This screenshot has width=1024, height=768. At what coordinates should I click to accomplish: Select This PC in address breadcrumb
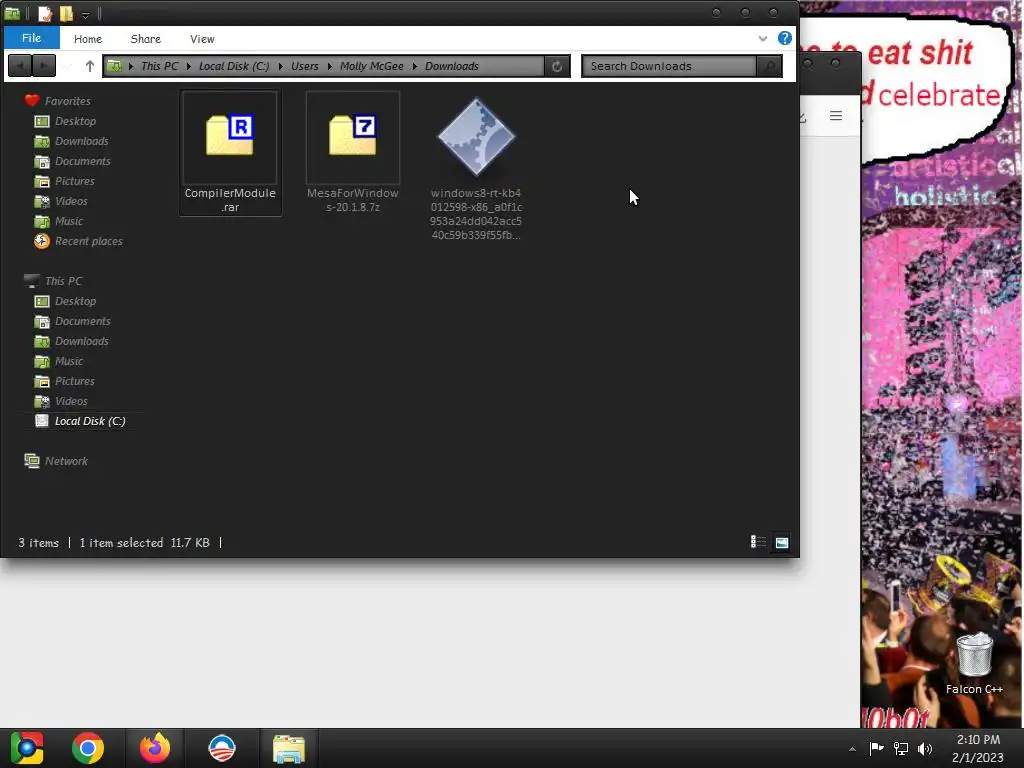159,66
